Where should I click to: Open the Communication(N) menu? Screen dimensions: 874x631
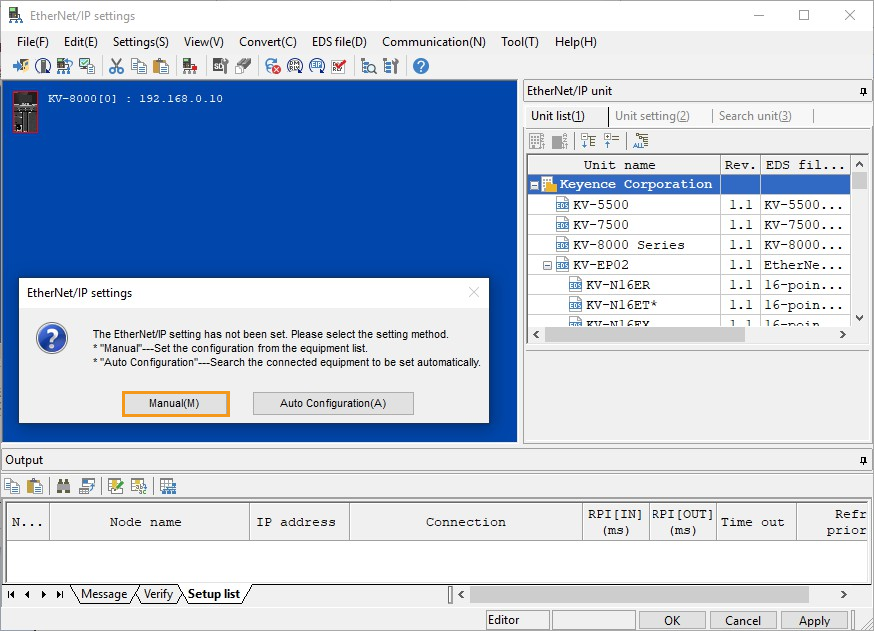pyautogui.click(x=433, y=42)
